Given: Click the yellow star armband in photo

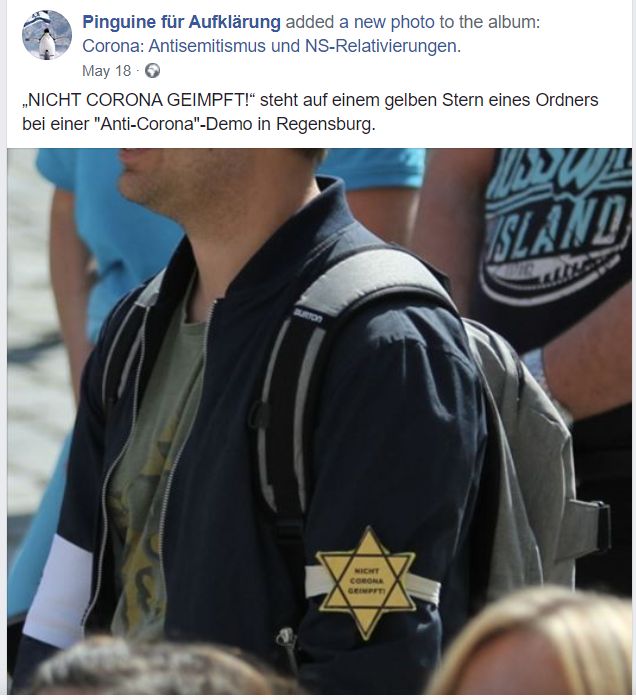Looking at the screenshot, I should 367,583.
